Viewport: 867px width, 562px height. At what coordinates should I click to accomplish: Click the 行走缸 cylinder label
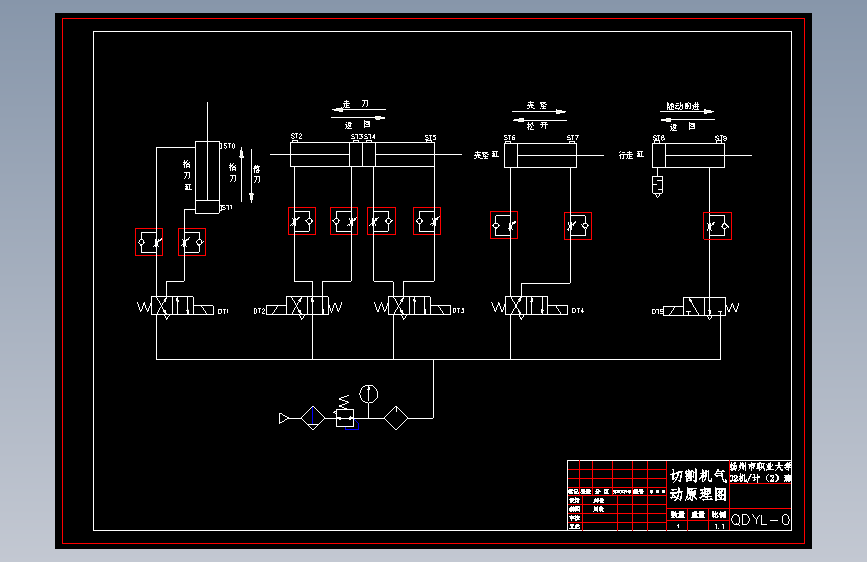coord(631,155)
